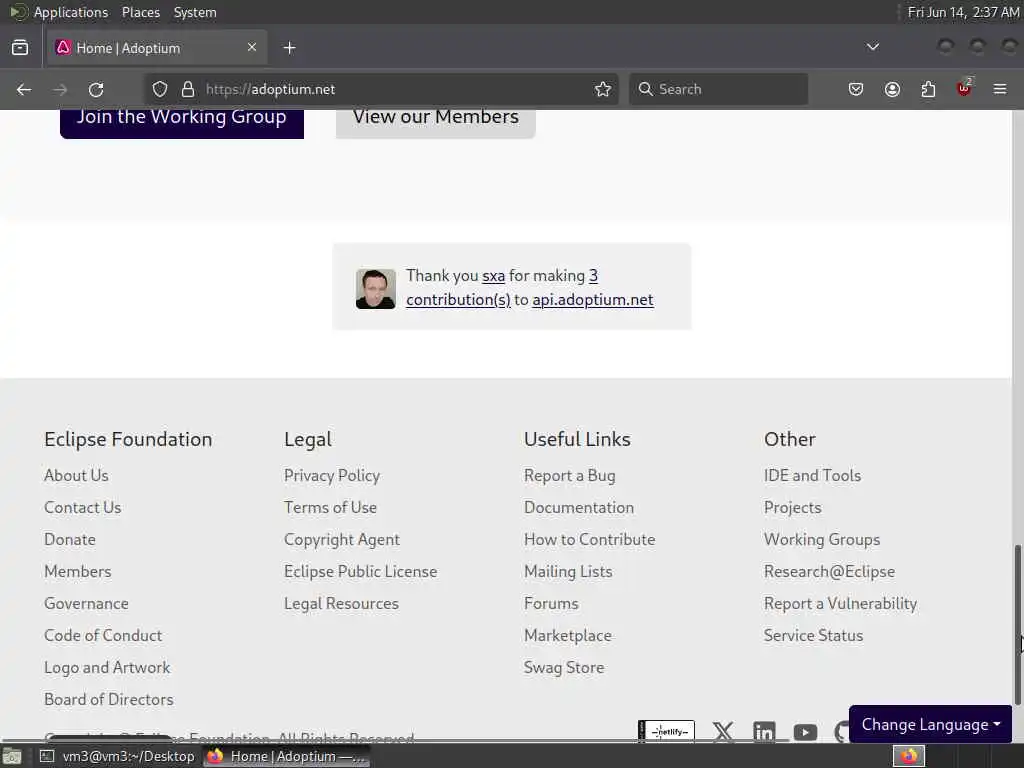Open Mailing Lists link
This screenshot has width=1024, height=768.
coord(568,571)
